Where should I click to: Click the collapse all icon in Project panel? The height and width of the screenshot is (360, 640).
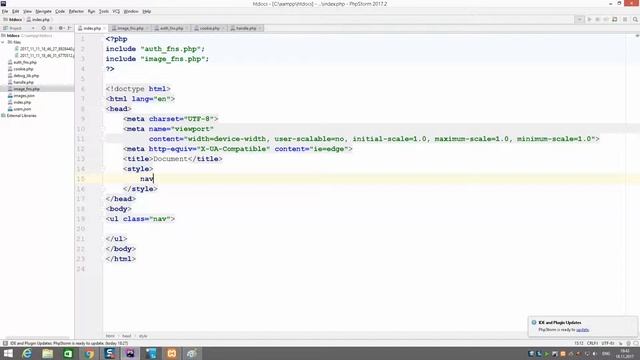point(51,28)
